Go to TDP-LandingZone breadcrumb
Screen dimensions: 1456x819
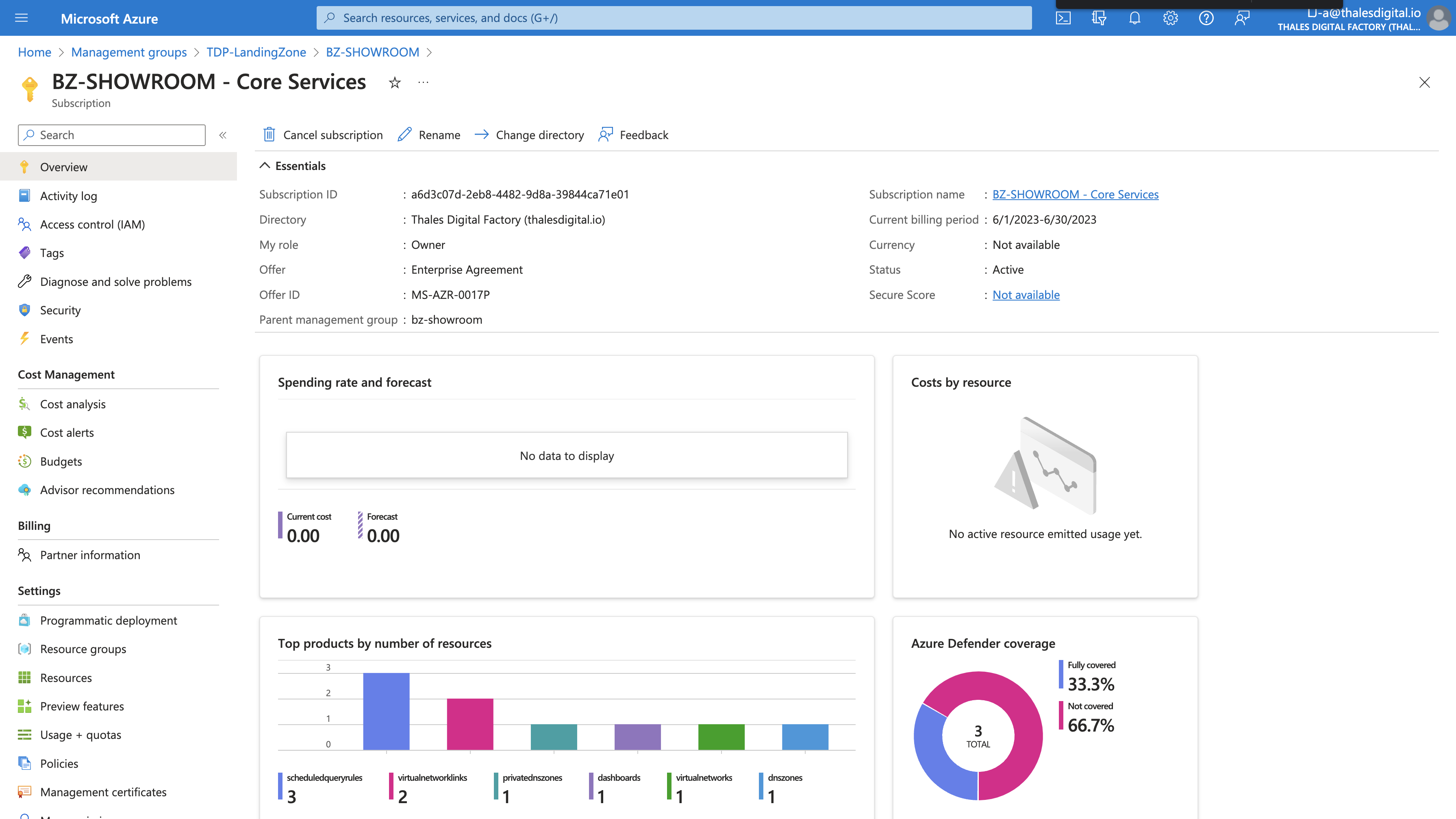click(256, 52)
